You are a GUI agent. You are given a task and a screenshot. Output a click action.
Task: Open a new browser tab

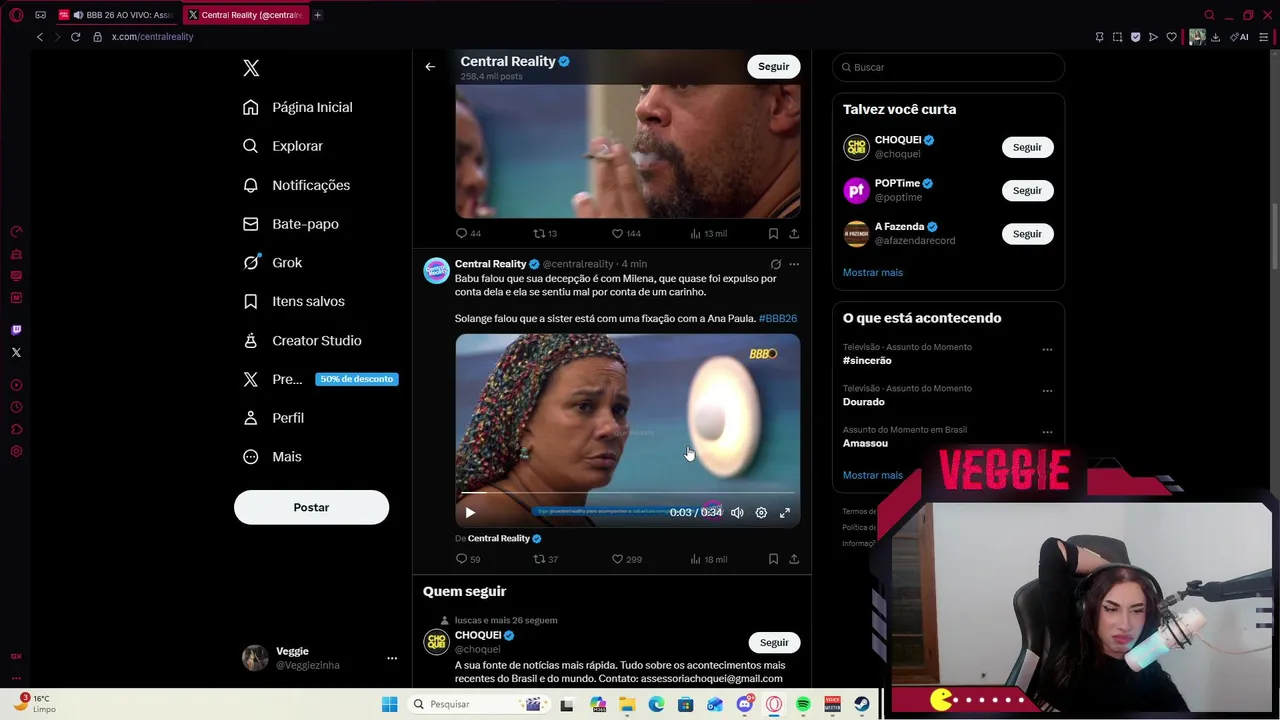click(x=317, y=15)
